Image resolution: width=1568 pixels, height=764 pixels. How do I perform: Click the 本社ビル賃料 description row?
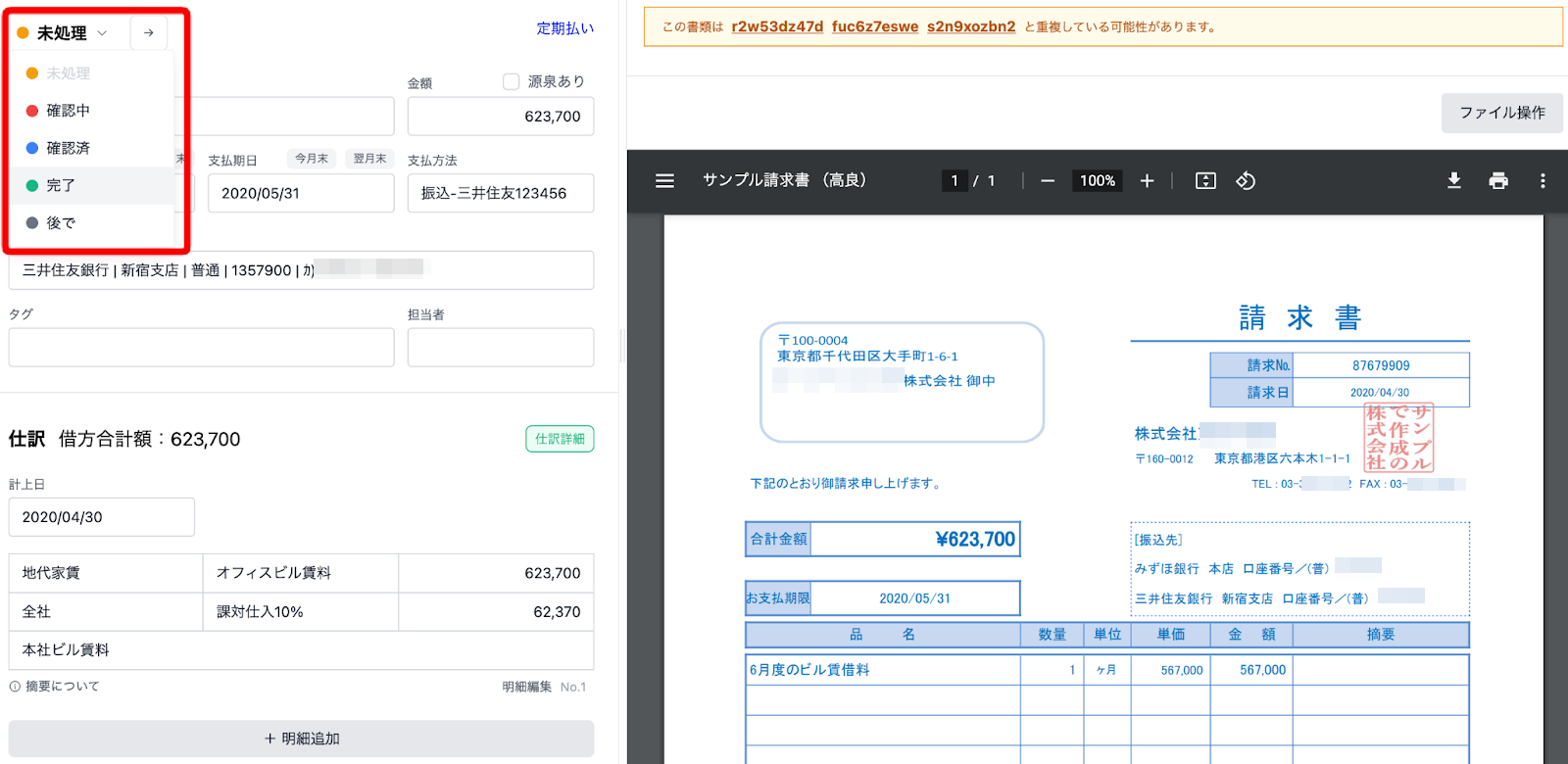click(302, 650)
